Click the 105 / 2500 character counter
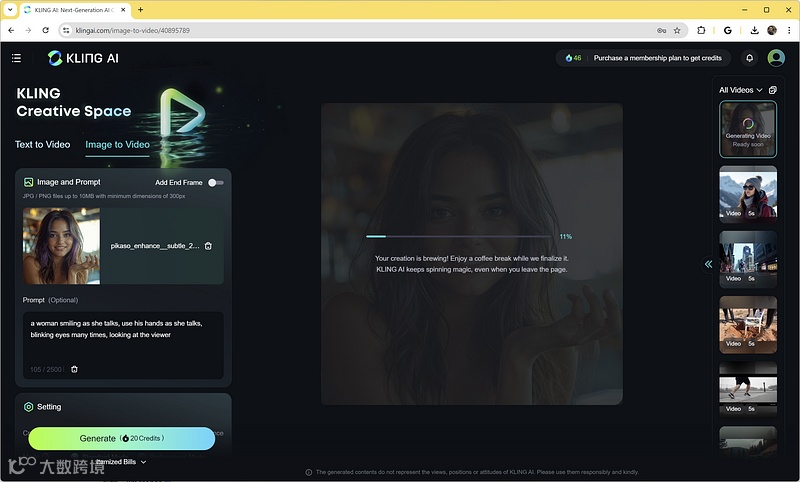The image size is (800, 482). 46,369
